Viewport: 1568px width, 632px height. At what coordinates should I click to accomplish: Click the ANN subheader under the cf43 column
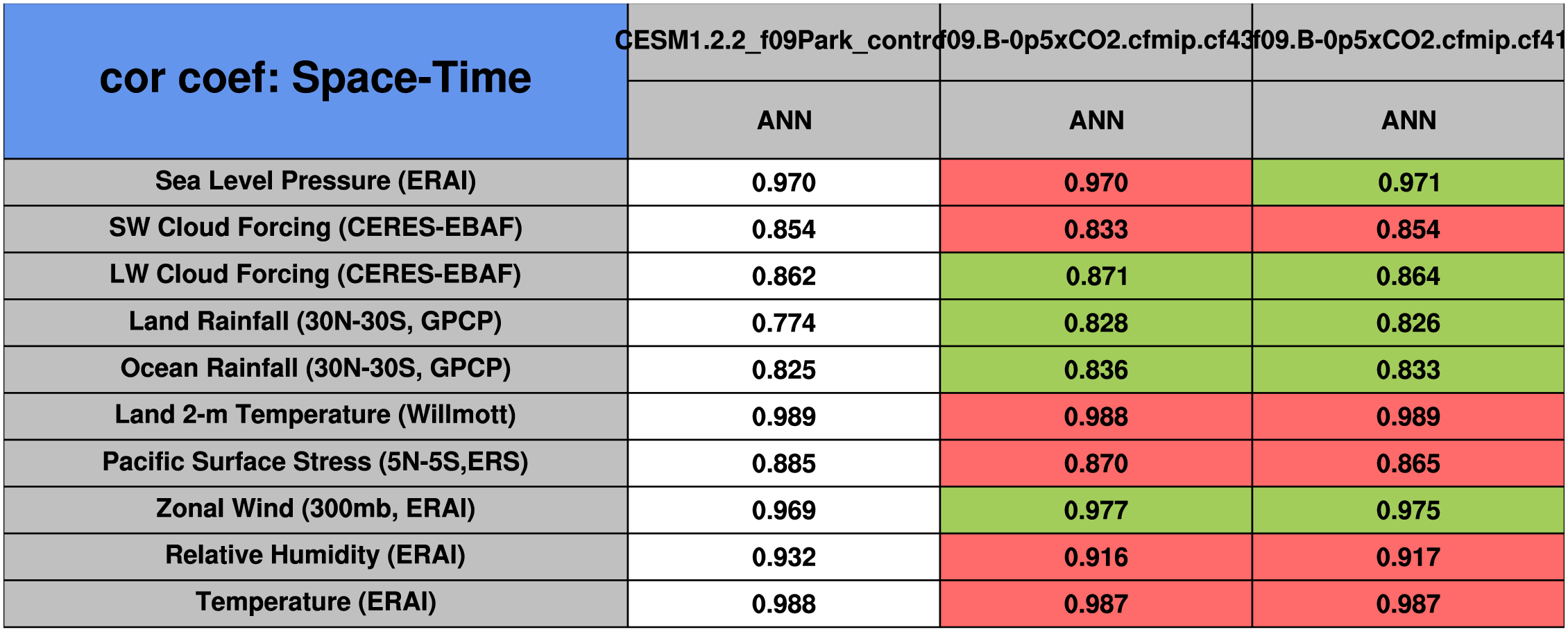(1096, 121)
